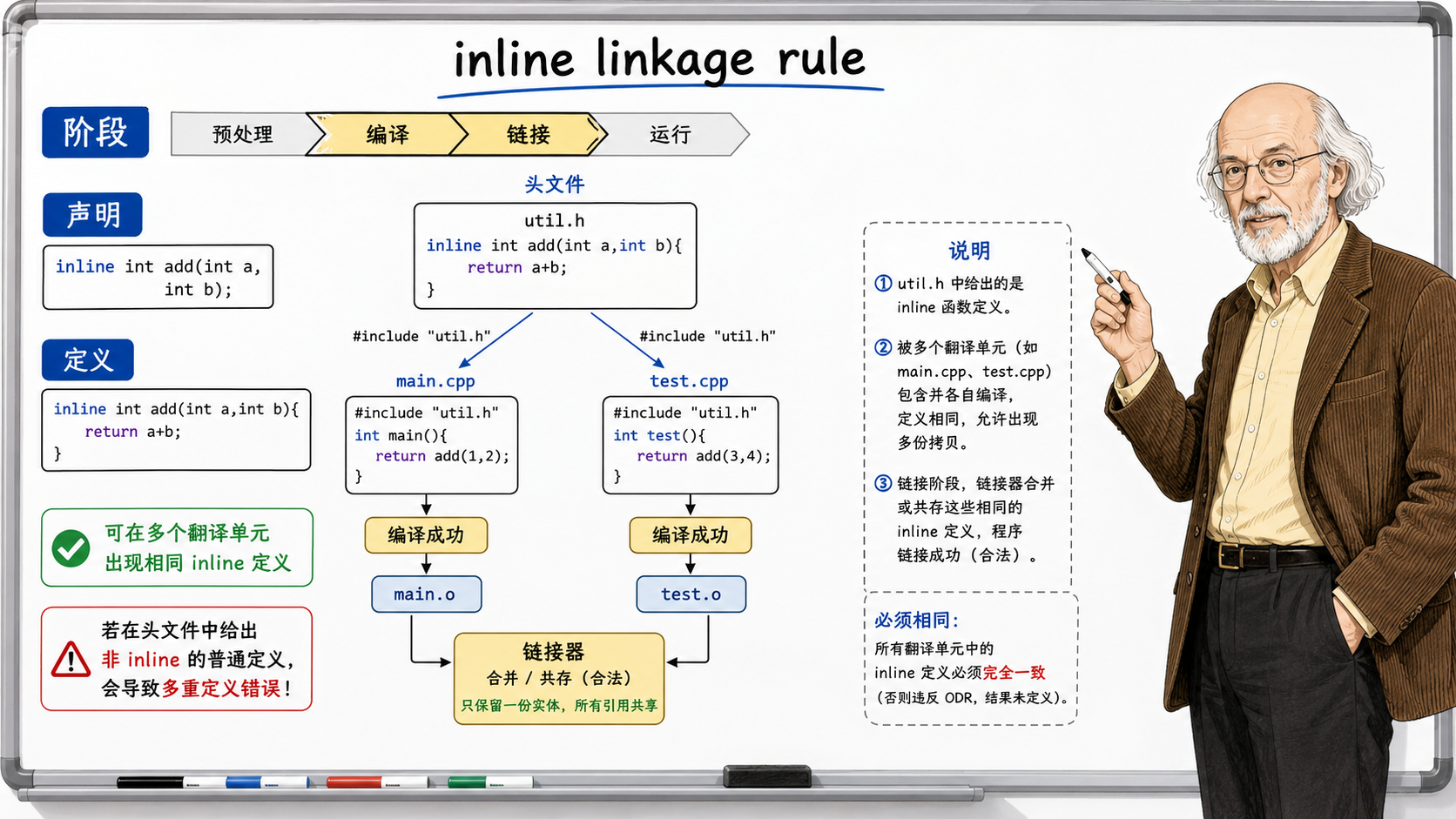Image resolution: width=1456 pixels, height=819 pixels.
Task: Select the 链接 stage arrow
Action: (x=528, y=134)
